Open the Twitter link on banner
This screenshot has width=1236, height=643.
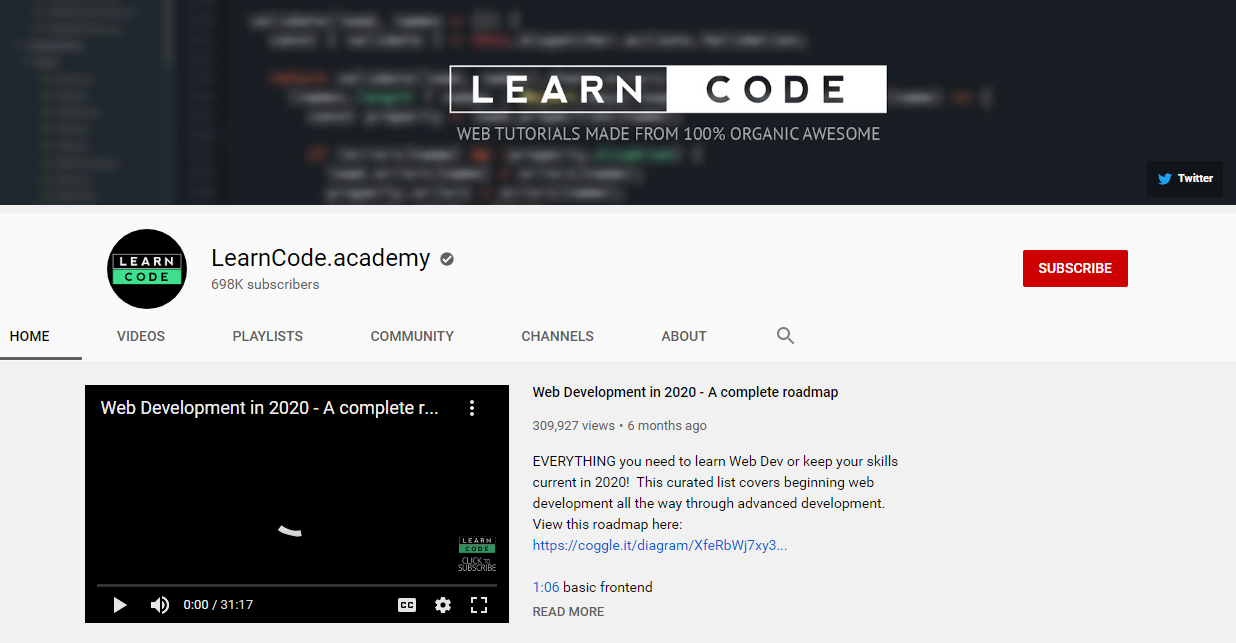[x=1185, y=179]
